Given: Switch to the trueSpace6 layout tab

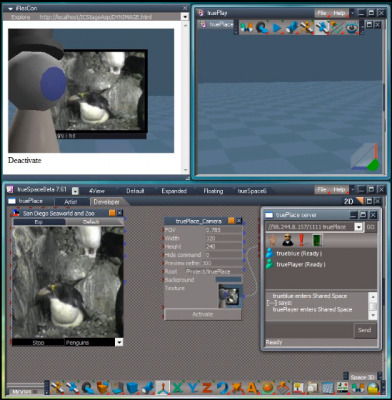Looking at the screenshot, I should (252, 191).
